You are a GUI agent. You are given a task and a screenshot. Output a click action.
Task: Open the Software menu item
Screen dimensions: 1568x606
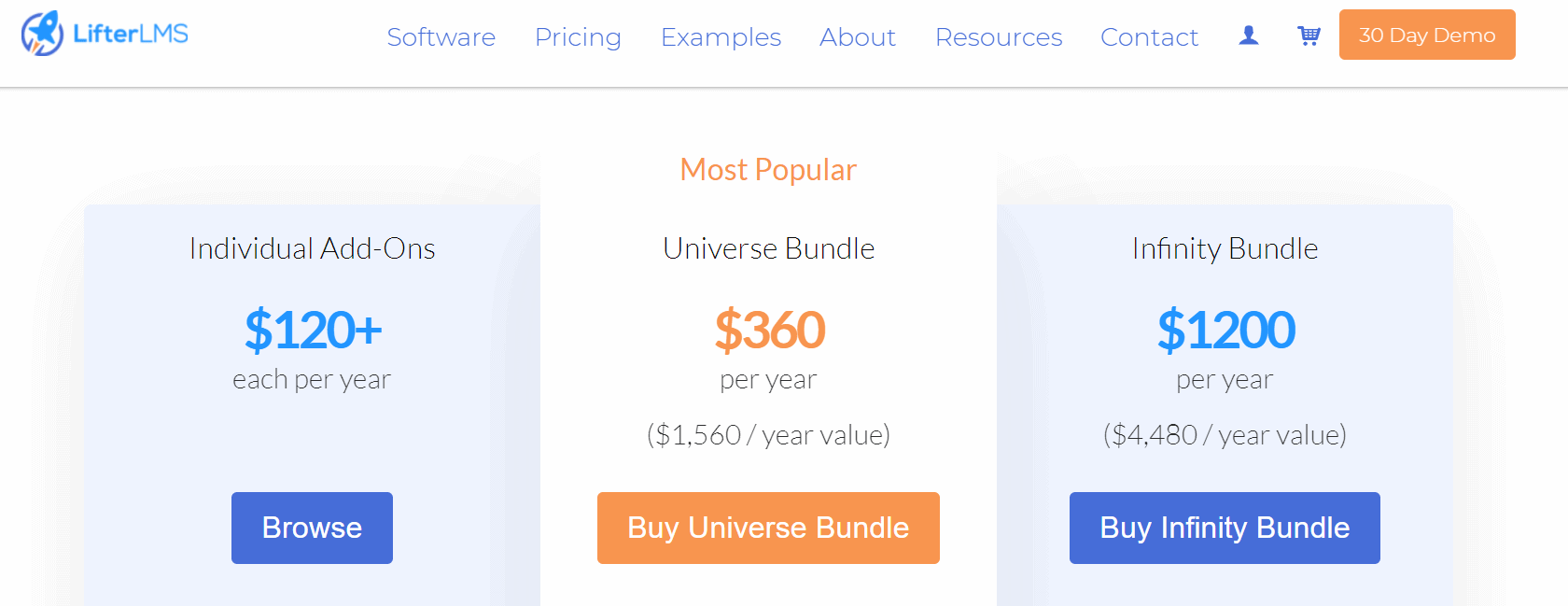point(441,37)
